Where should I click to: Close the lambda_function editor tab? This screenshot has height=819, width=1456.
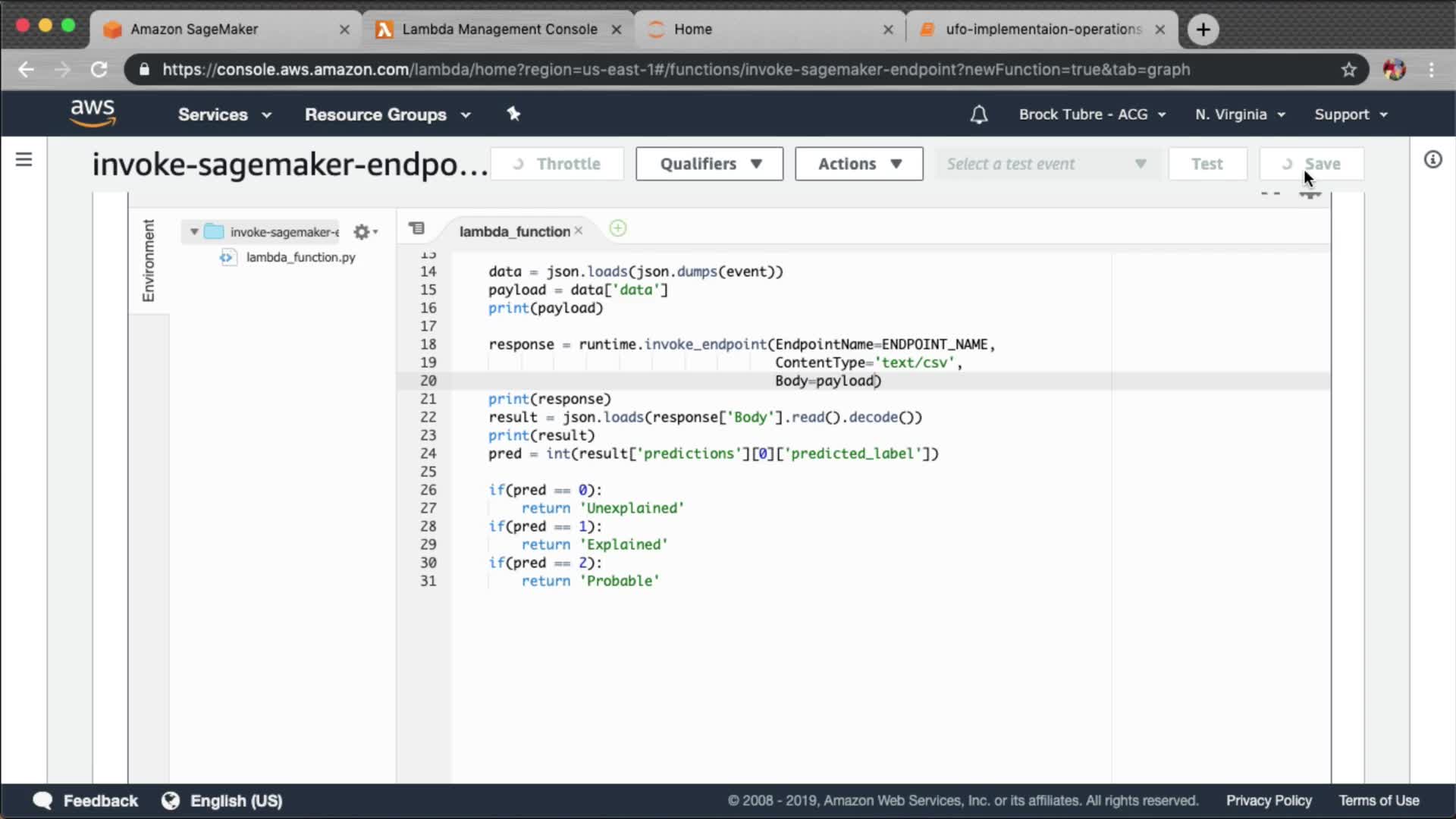coord(579,231)
